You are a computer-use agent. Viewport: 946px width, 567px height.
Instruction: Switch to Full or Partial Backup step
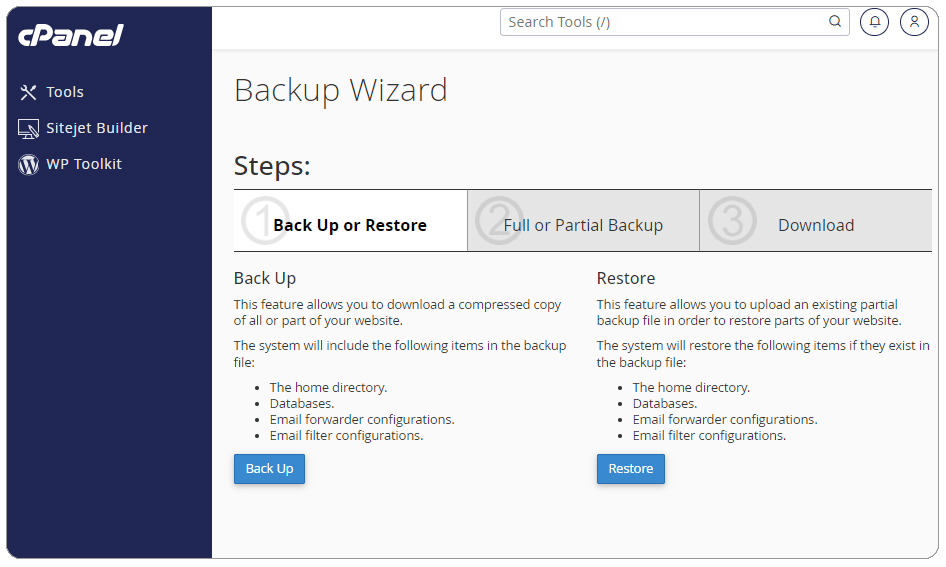coord(583,226)
